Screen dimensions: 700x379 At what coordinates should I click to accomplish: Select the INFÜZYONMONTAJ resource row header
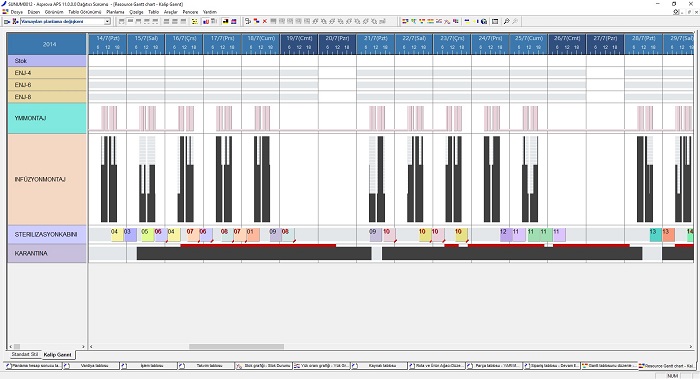click(47, 179)
